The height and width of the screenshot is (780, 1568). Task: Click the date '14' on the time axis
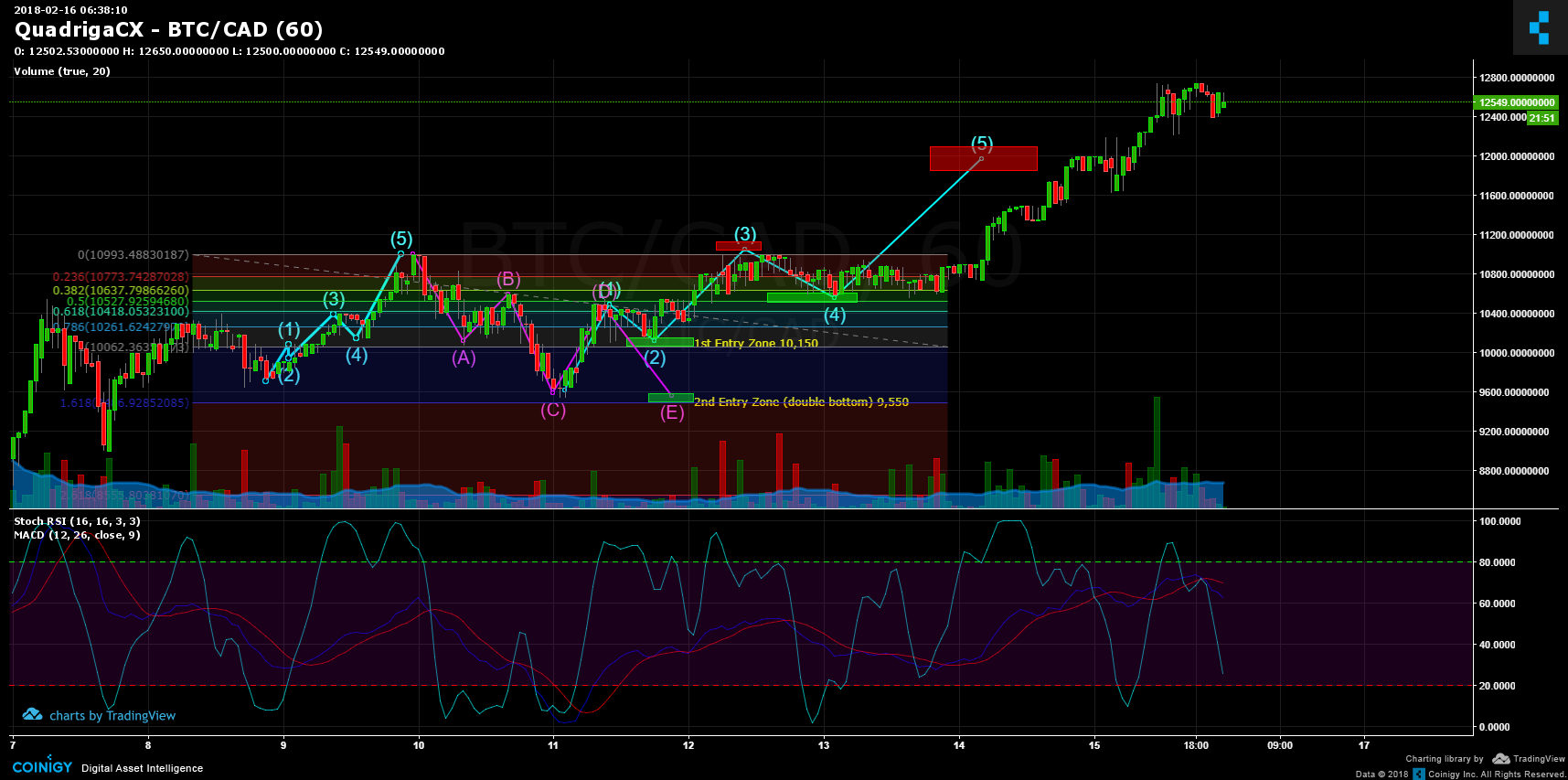point(959,745)
